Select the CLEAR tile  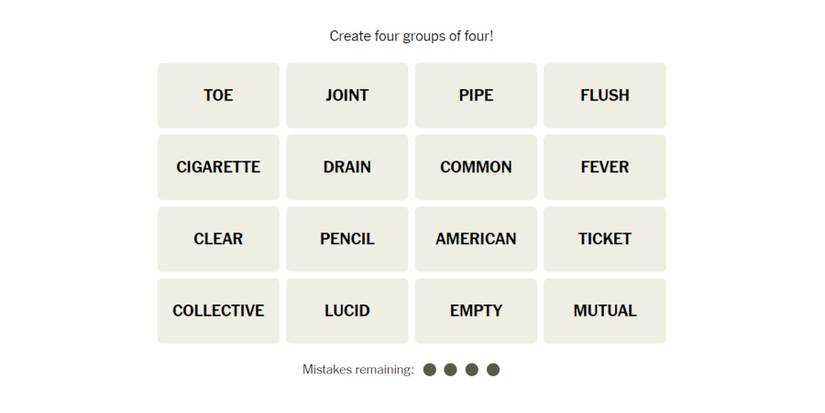click(x=218, y=239)
